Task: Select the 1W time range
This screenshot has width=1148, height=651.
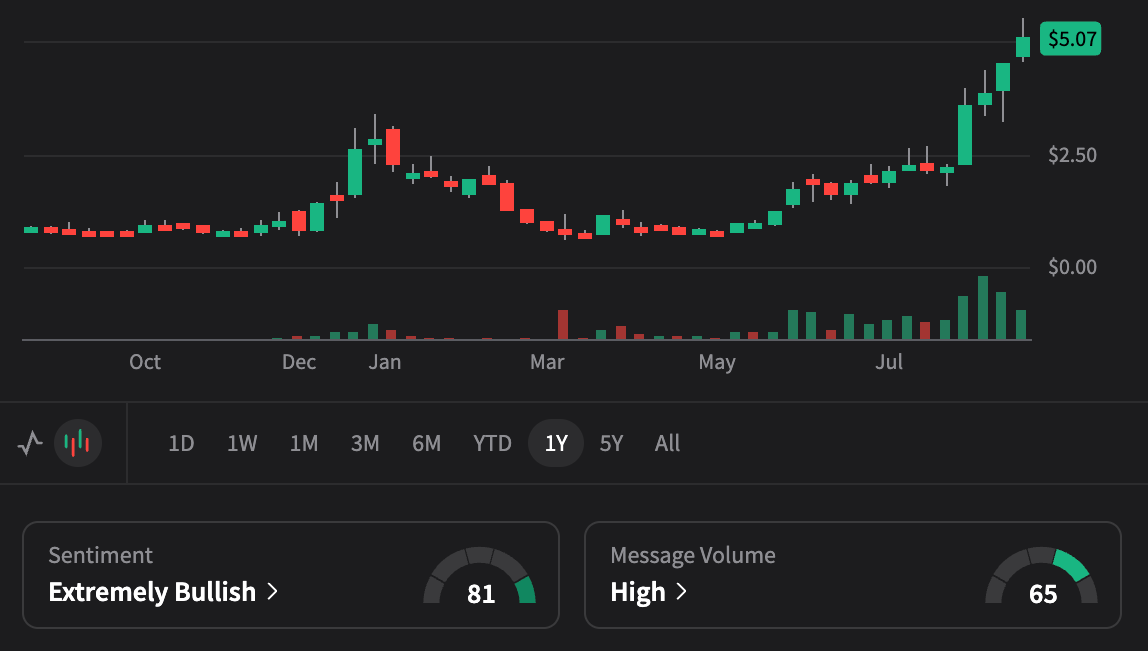Action: [x=242, y=443]
